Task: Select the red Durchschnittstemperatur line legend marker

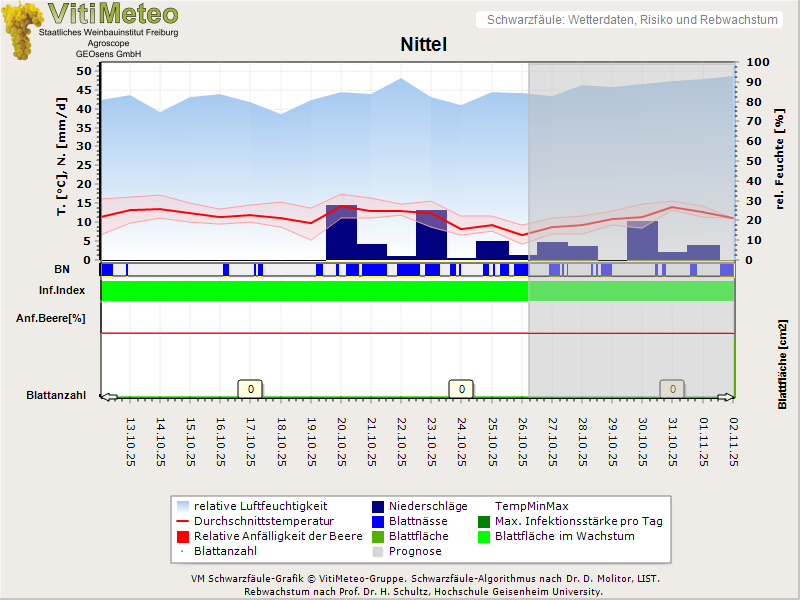Action: (181, 521)
